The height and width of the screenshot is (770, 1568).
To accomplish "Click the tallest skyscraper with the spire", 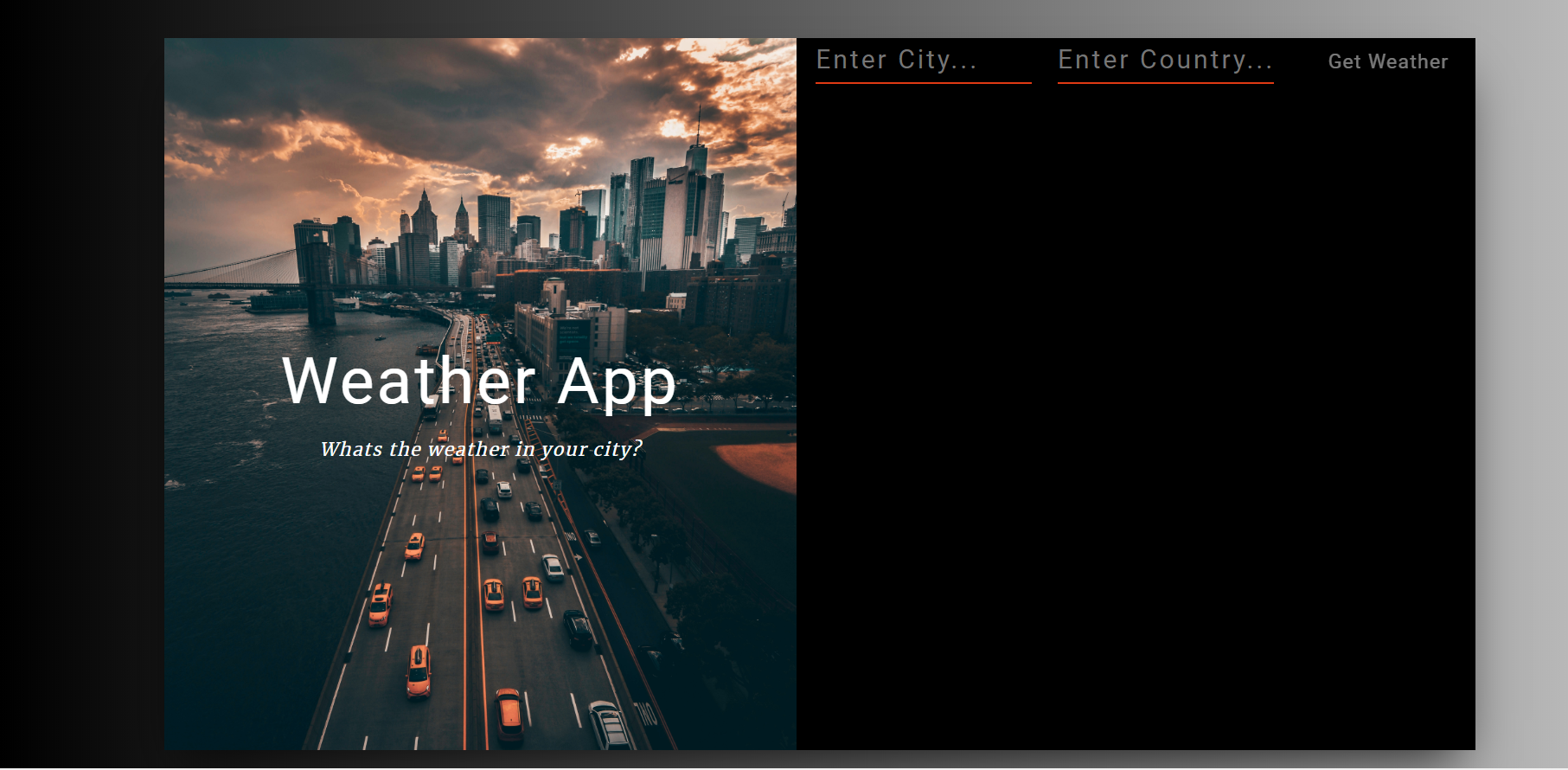I will tap(697, 173).
